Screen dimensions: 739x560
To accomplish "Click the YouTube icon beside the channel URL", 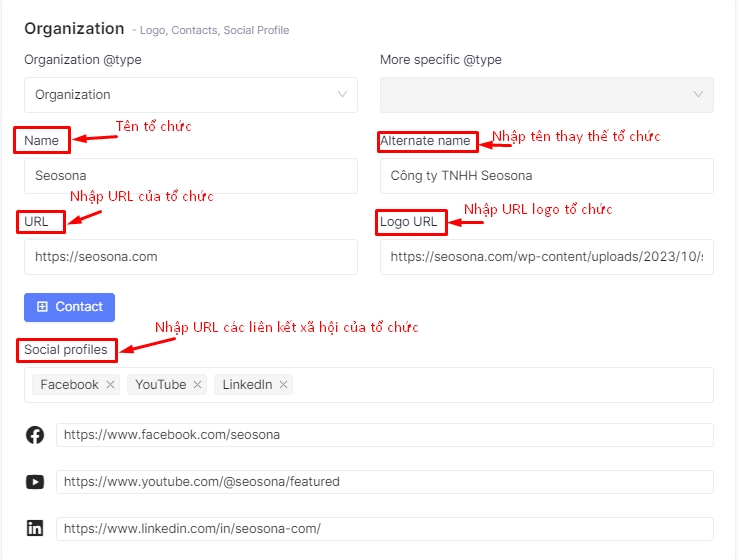I will pos(35,482).
